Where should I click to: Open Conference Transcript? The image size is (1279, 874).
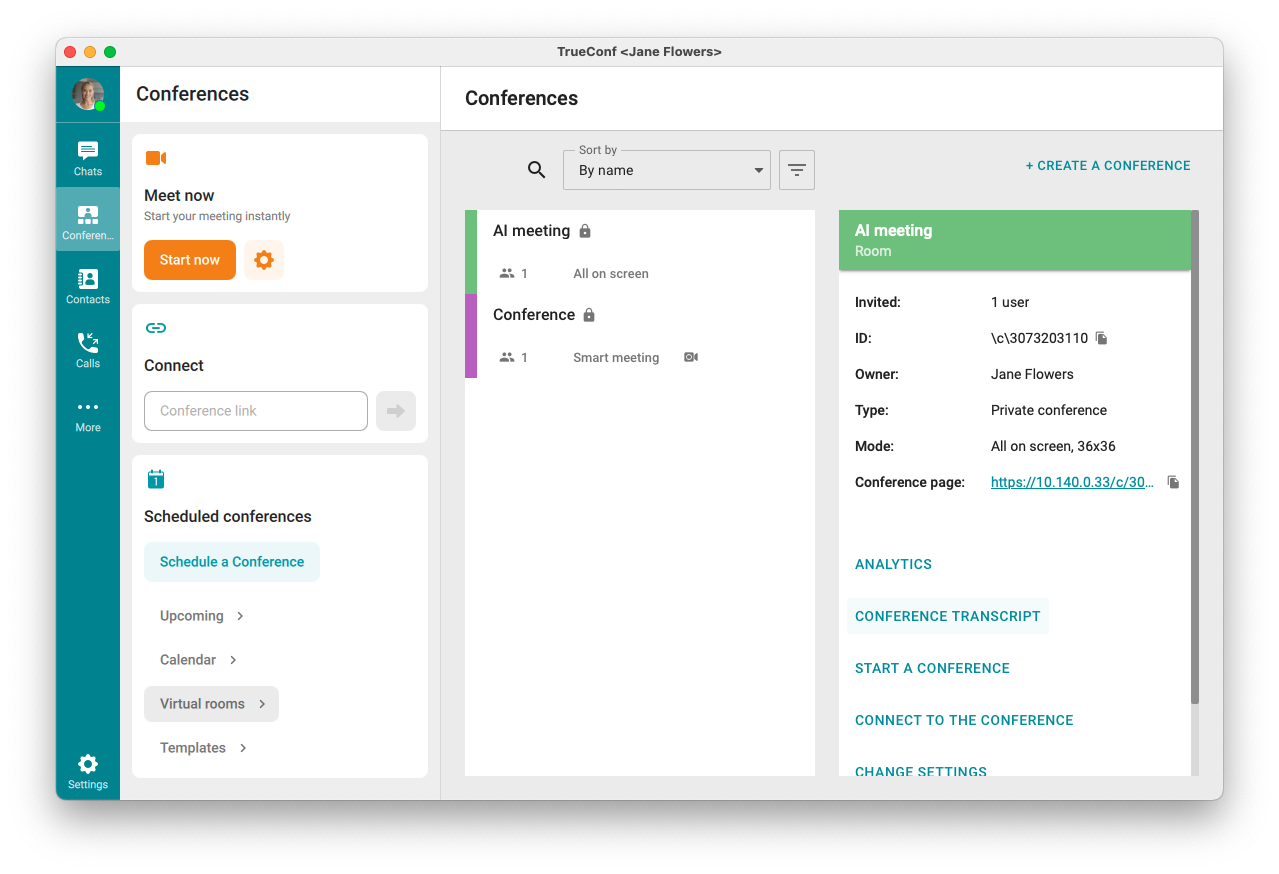pyautogui.click(x=948, y=616)
